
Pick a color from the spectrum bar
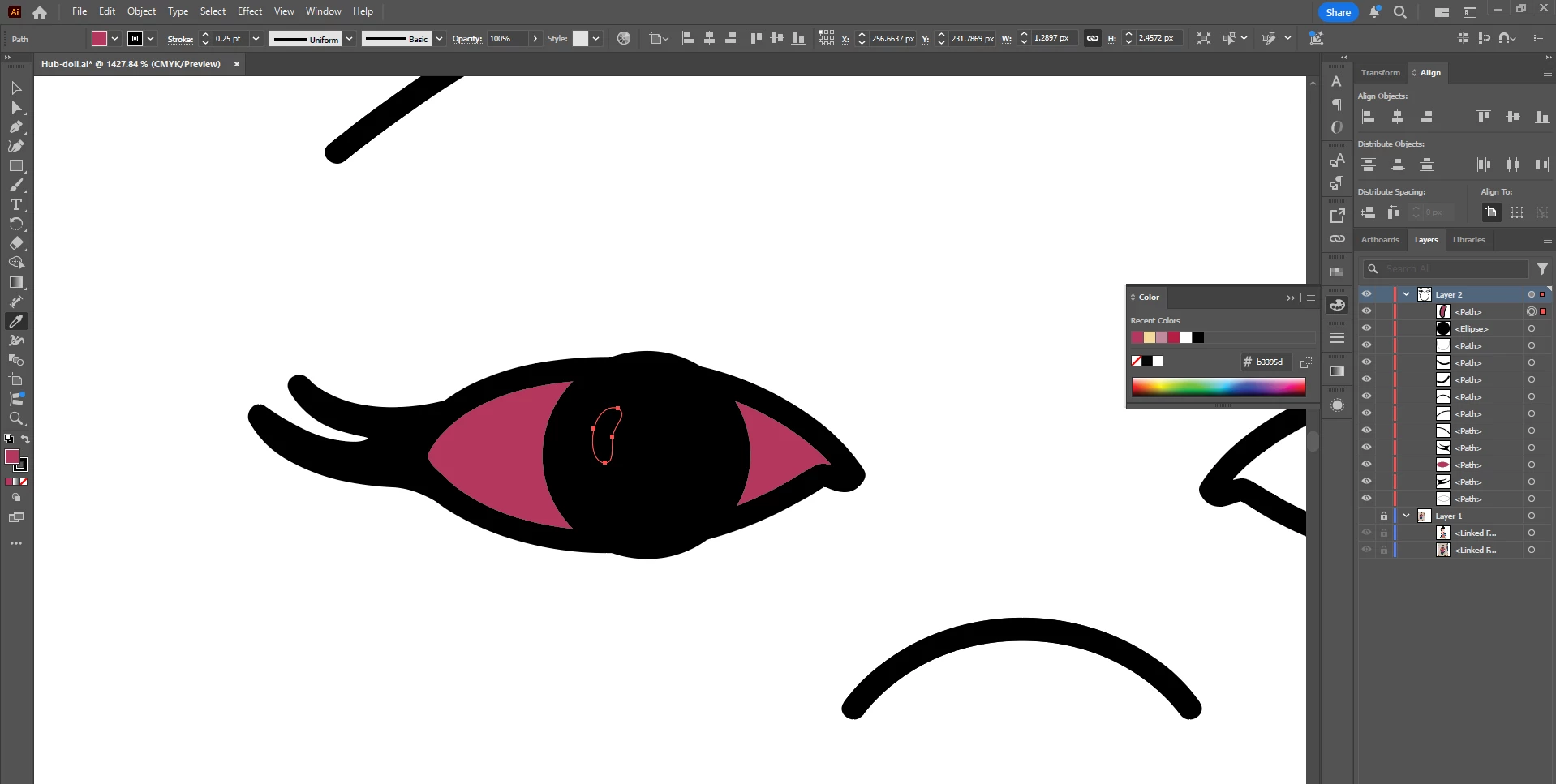[x=1219, y=387]
